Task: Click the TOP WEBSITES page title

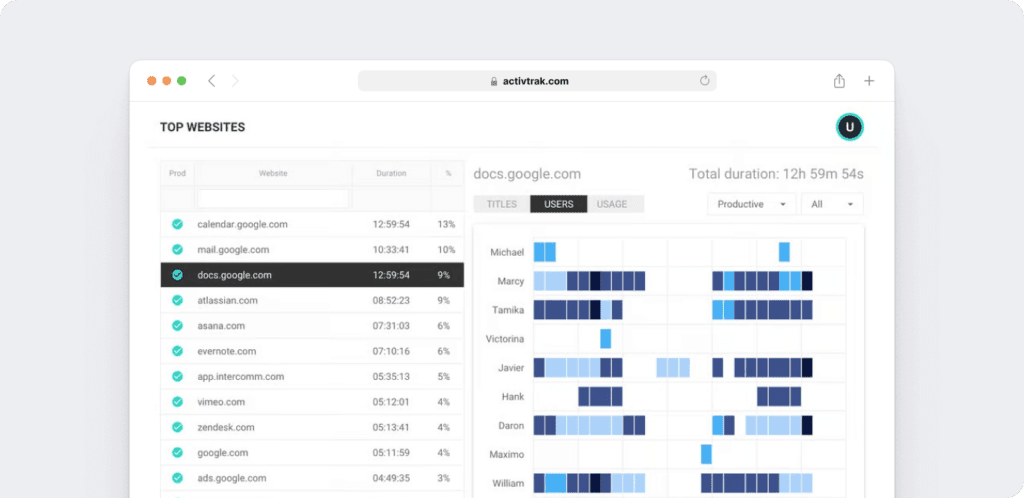Action: [x=202, y=127]
